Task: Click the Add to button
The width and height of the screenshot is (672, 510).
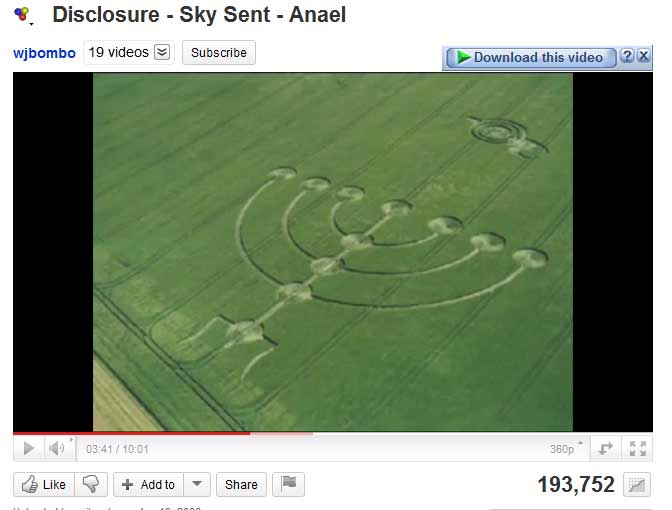Action: 148,485
